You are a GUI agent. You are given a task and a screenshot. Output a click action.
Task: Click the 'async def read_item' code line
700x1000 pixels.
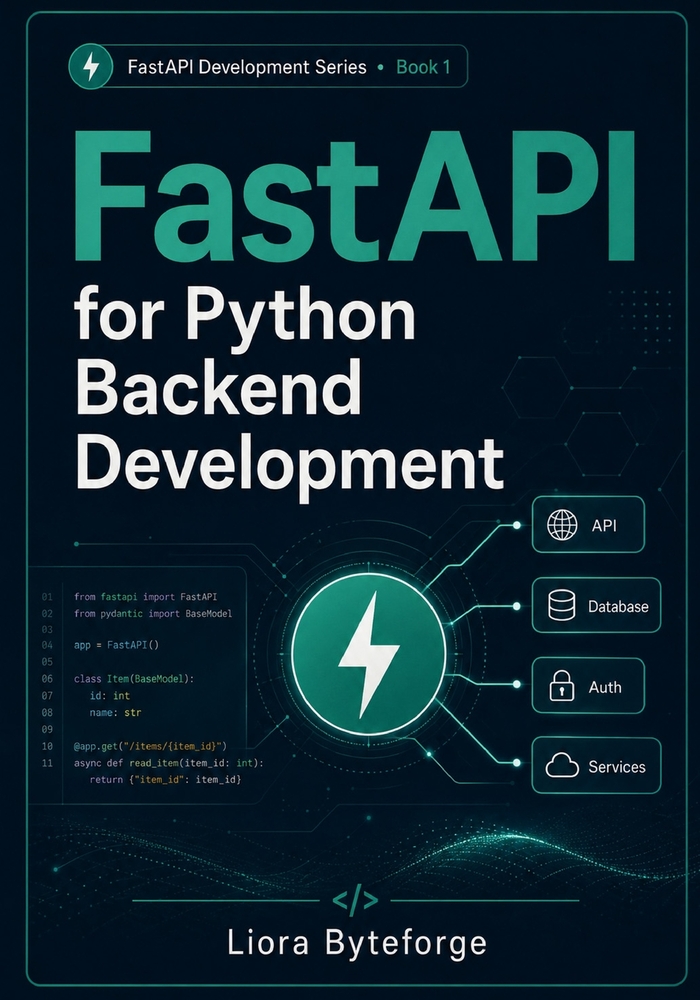click(x=168, y=763)
